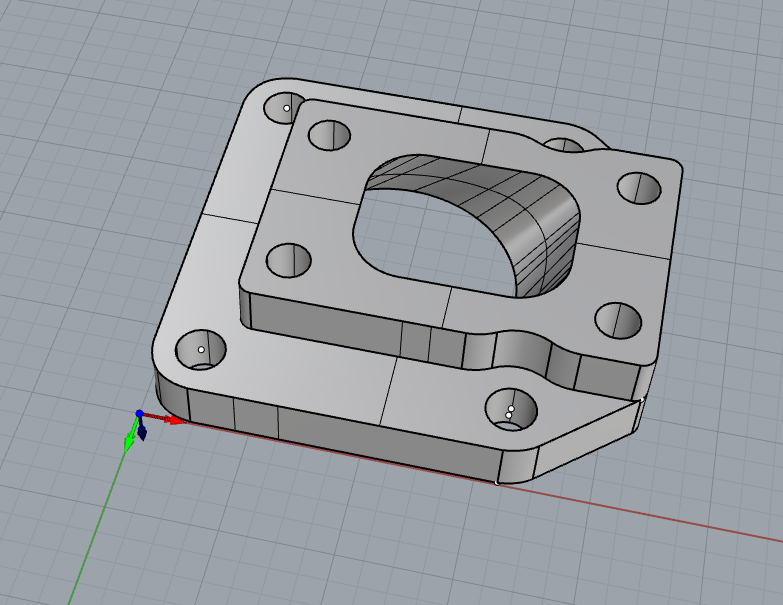Click the blue origin point of axis gizmo

coord(139,413)
